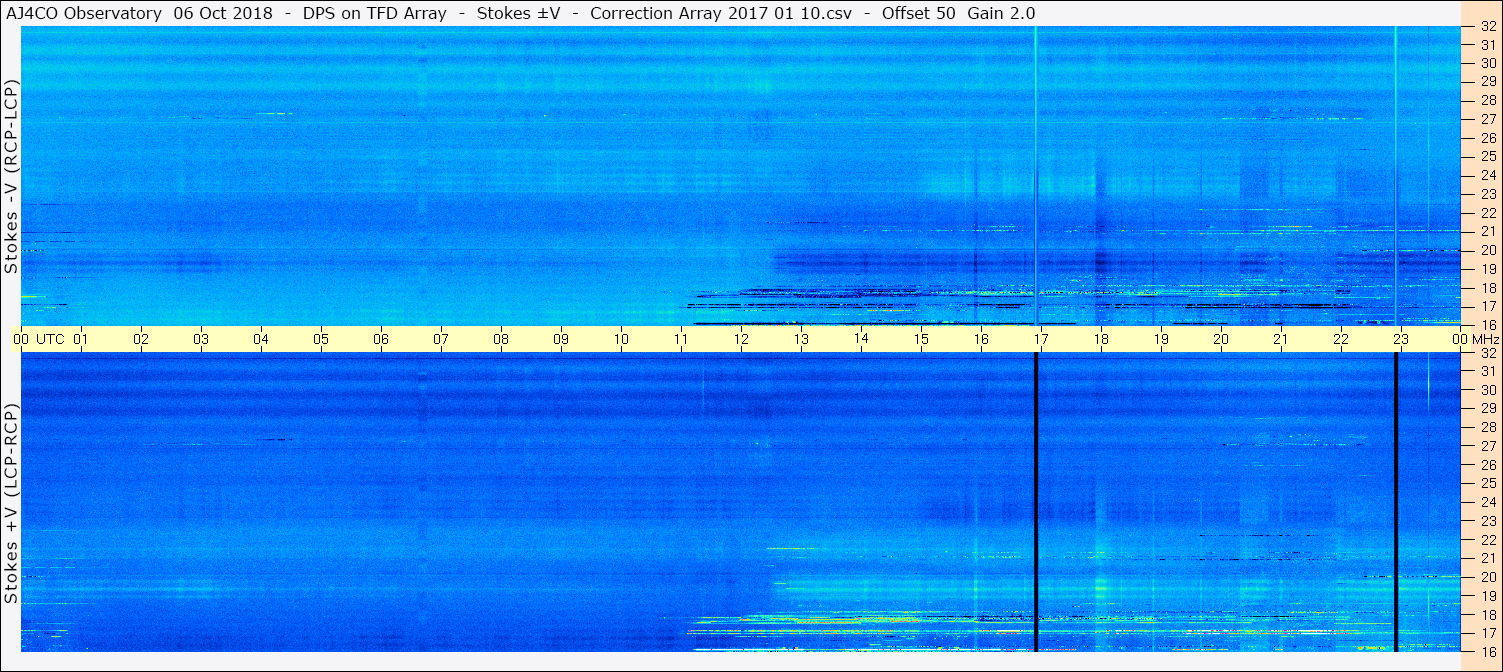Click the Offset 50 Gain 2.0 header text
The image size is (1503, 672).
pos(958,13)
